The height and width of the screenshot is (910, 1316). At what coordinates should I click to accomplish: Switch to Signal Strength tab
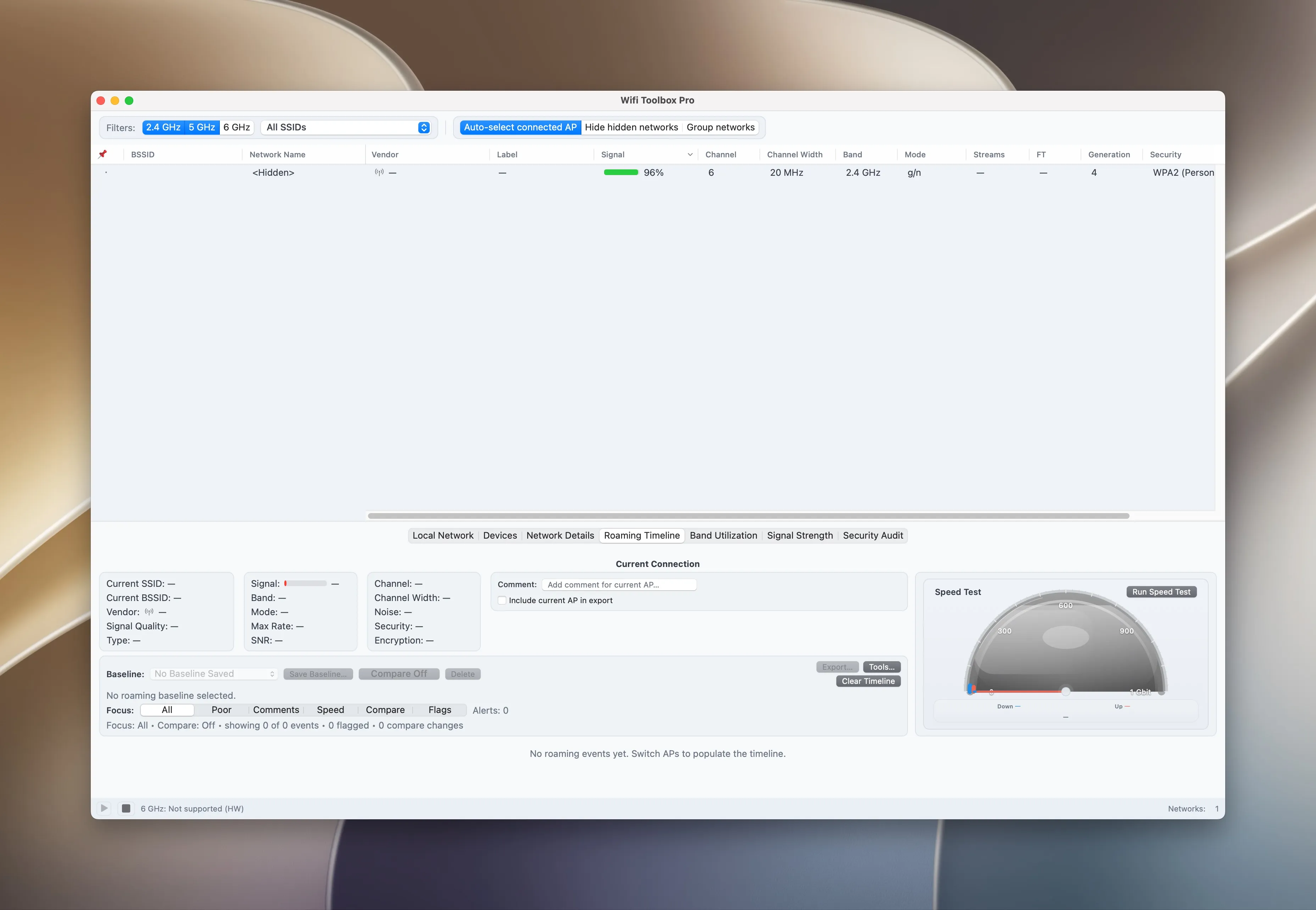click(x=800, y=535)
